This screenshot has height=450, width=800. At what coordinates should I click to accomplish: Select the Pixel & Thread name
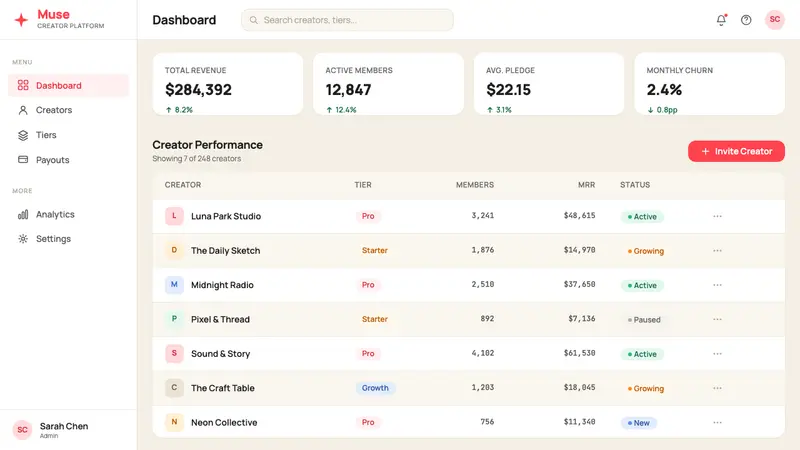(220, 319)
